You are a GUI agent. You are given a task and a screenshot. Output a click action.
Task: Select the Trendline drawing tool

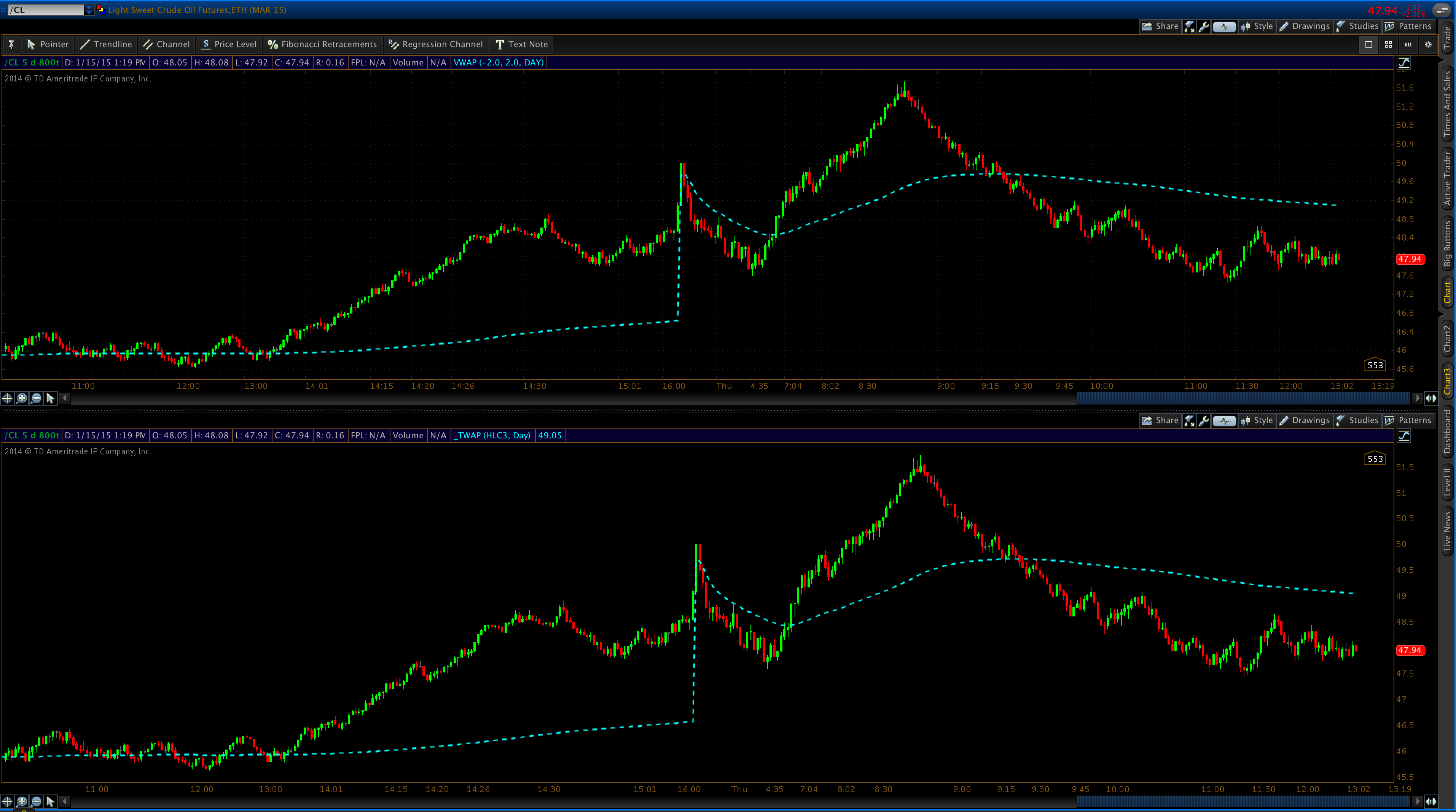tap(106, 44)
